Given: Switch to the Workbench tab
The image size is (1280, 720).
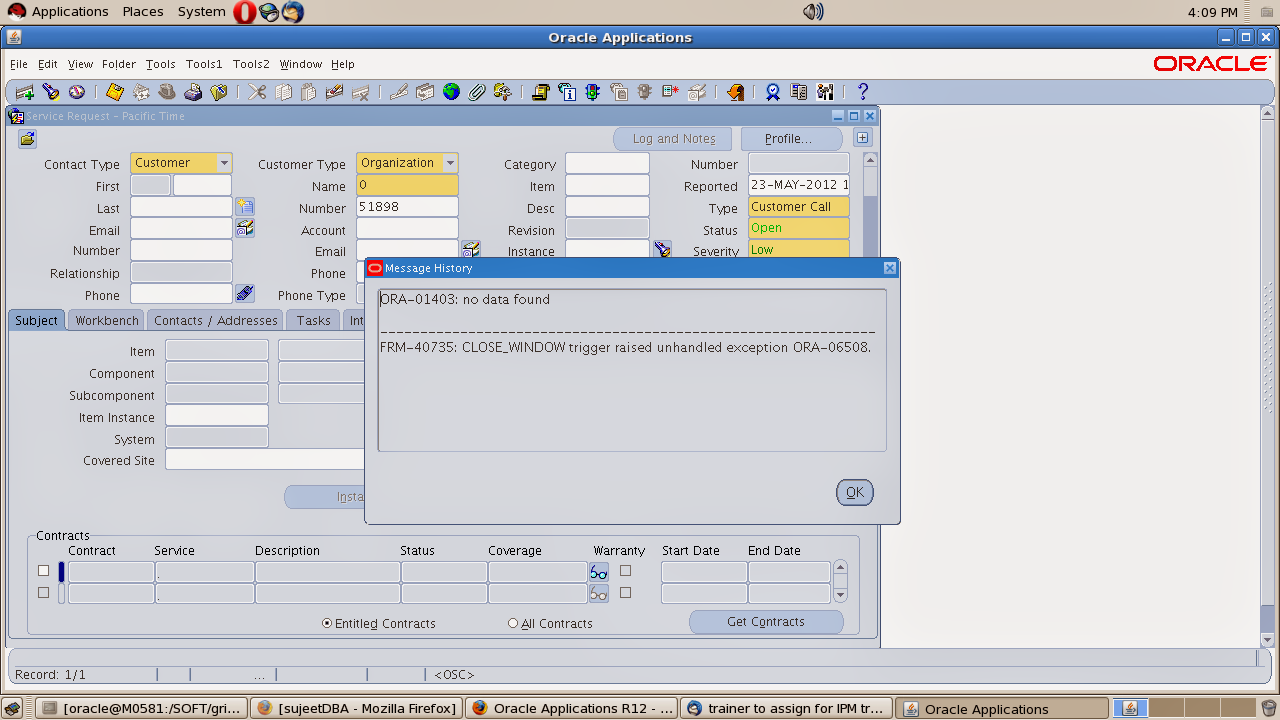Looking at the screenshot, I should (x=107, y=320).
